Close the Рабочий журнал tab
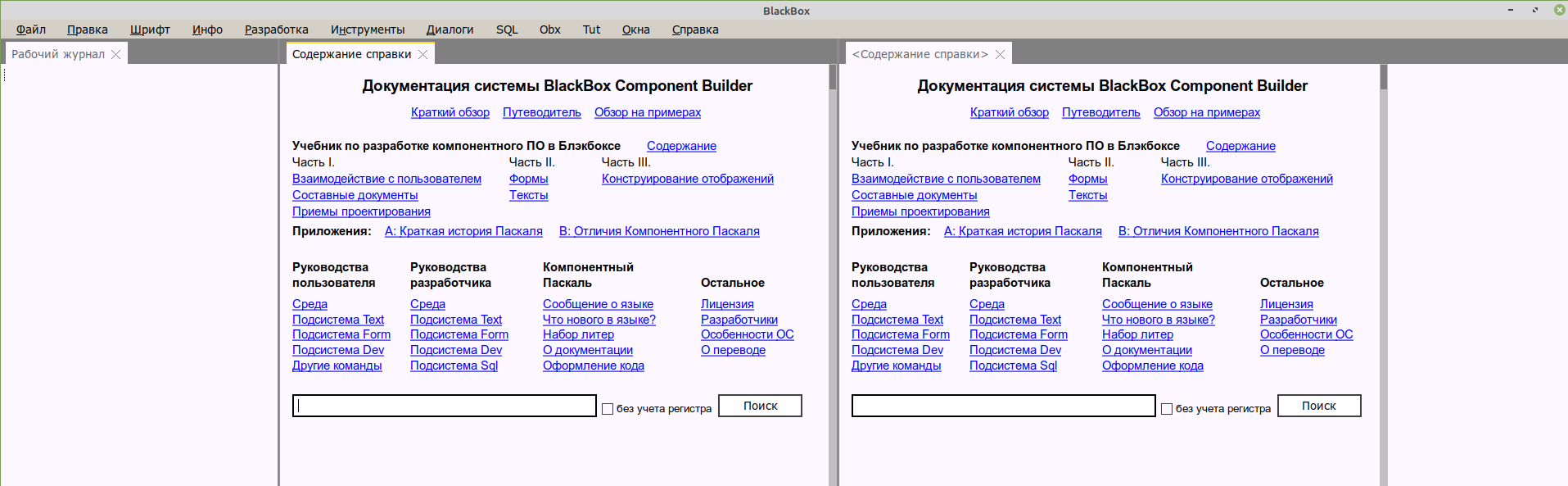 point(116,54)
